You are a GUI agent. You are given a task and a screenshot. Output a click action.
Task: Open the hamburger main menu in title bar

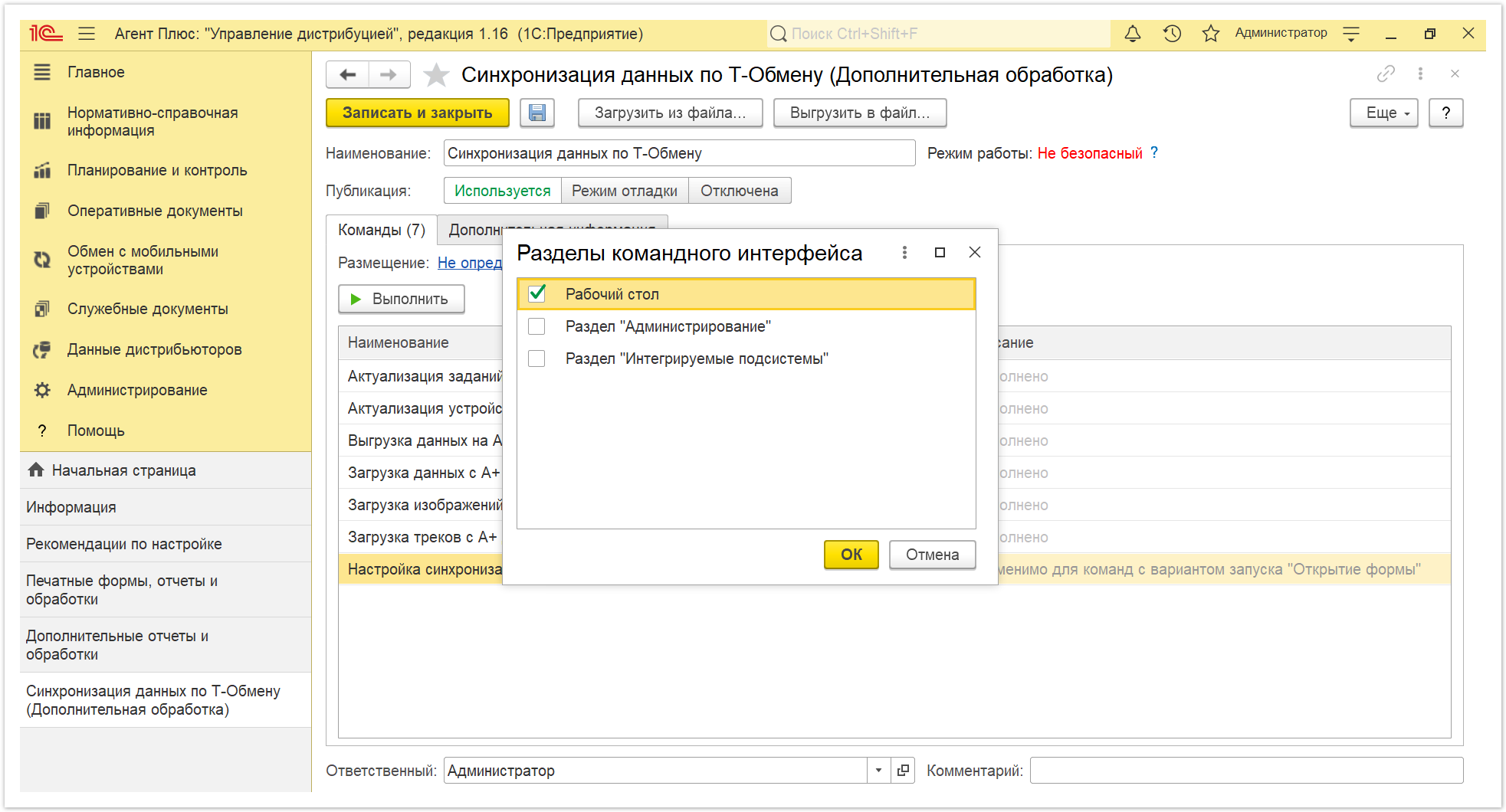pos(87,34)
